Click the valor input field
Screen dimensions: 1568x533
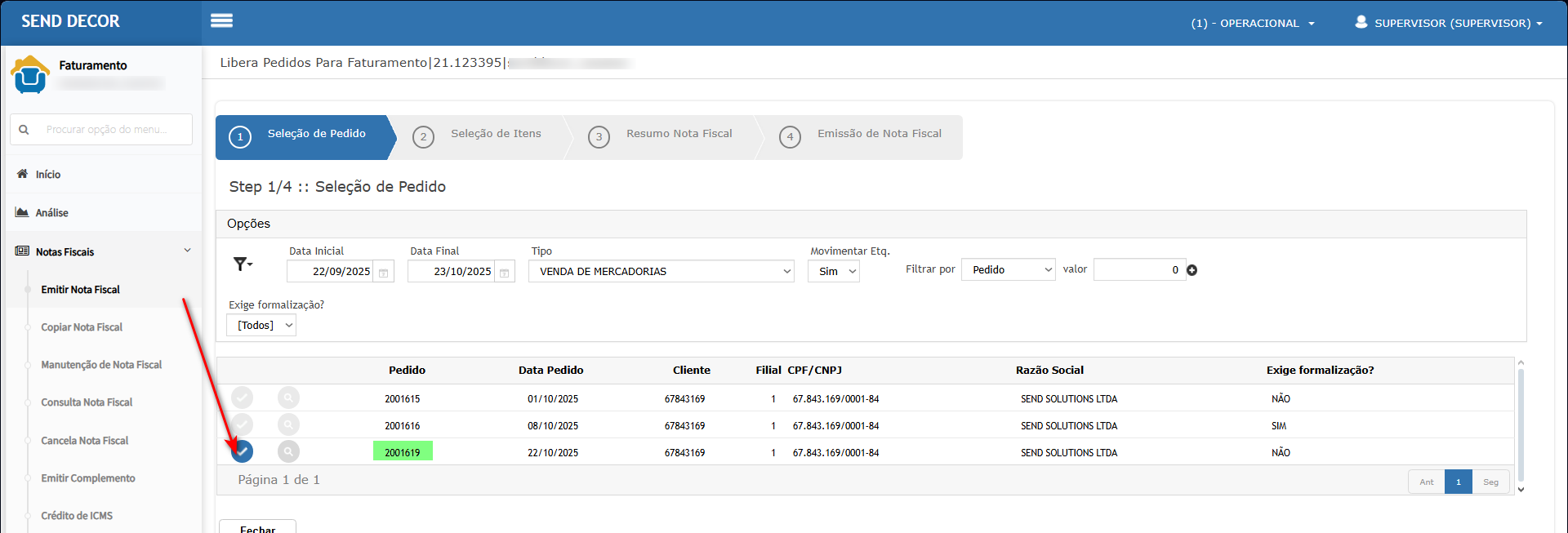[x=1138, y=269]
